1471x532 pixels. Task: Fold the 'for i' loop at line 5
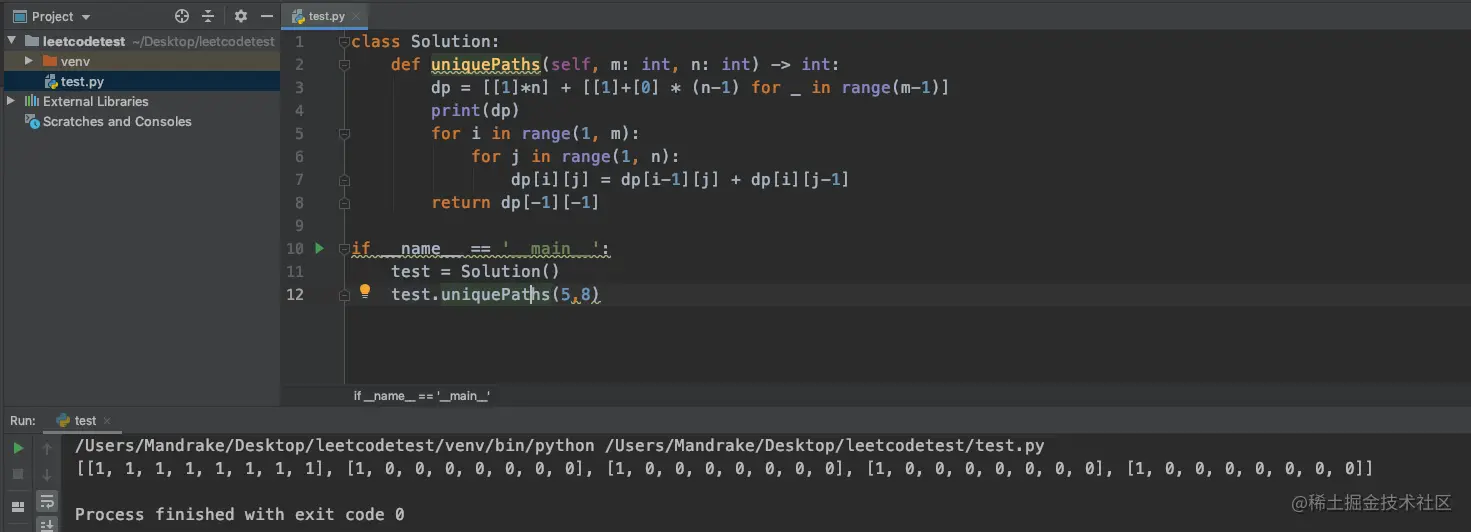(x=344, y=134)
